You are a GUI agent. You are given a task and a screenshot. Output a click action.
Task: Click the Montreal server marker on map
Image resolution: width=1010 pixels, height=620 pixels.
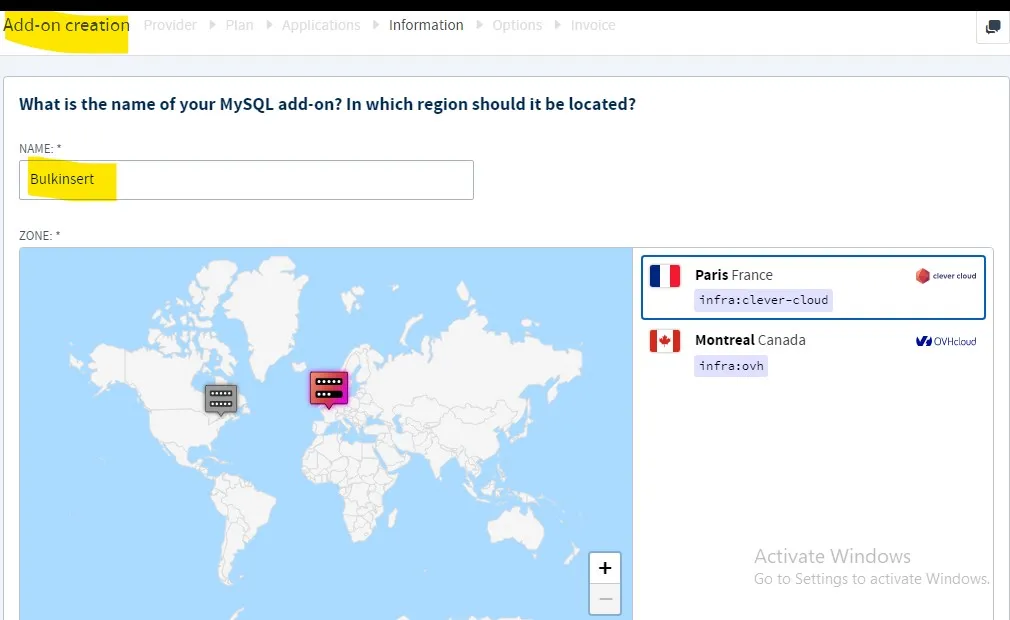tap(221, 399)
